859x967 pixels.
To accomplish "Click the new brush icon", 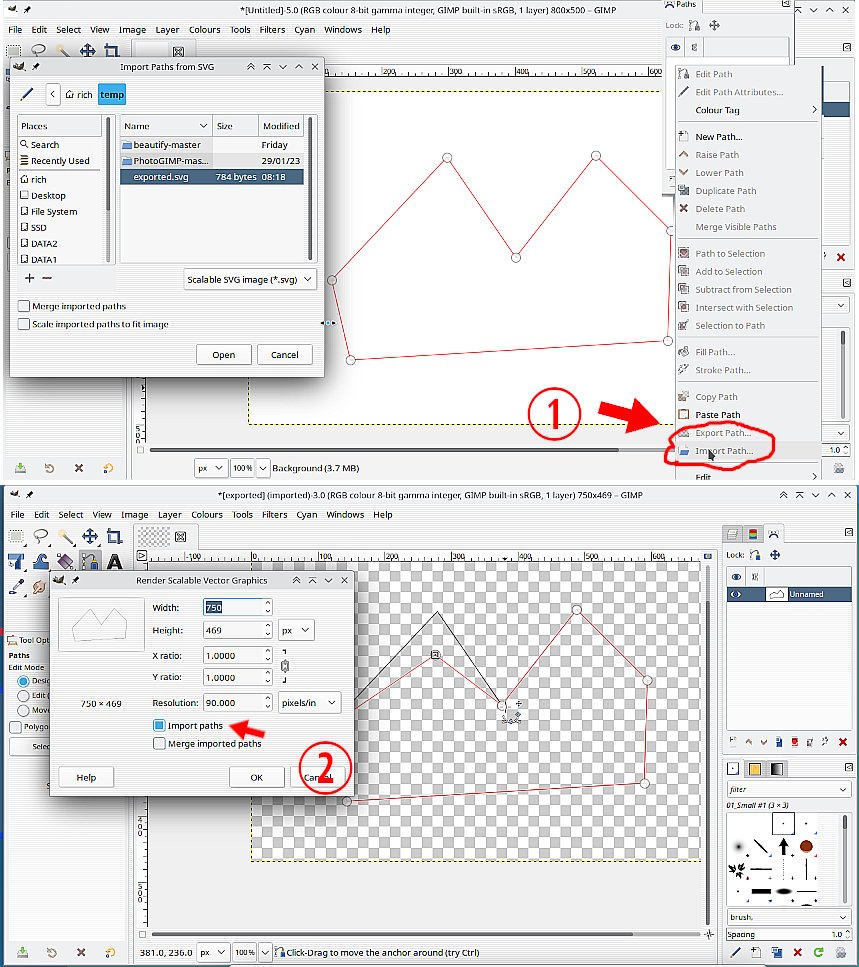I will pos(756,952).
